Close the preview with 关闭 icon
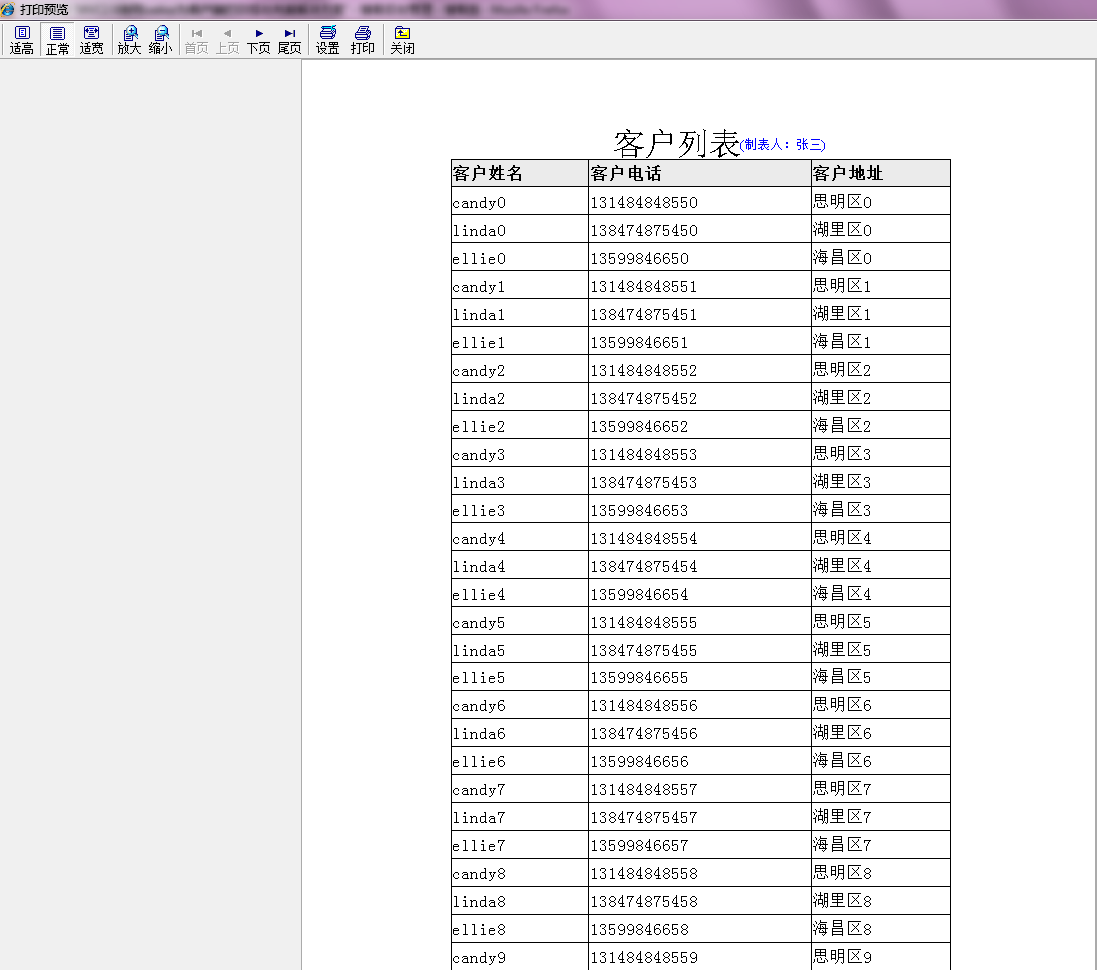Image resolution: width=1097 pixels, height=970 pixels. tap(402, 40)
